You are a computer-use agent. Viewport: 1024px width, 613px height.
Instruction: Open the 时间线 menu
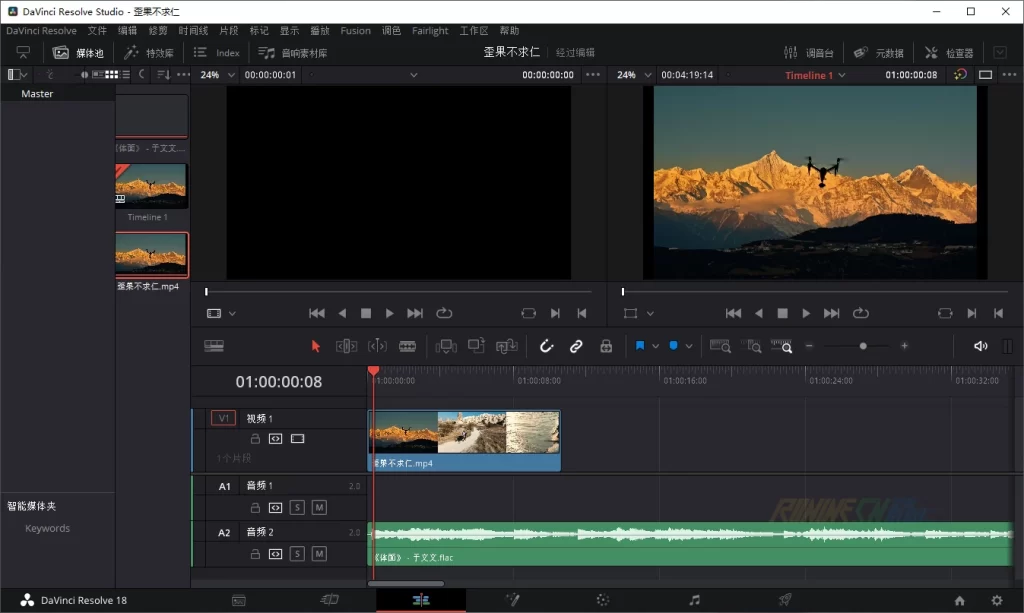pos(191,30)
